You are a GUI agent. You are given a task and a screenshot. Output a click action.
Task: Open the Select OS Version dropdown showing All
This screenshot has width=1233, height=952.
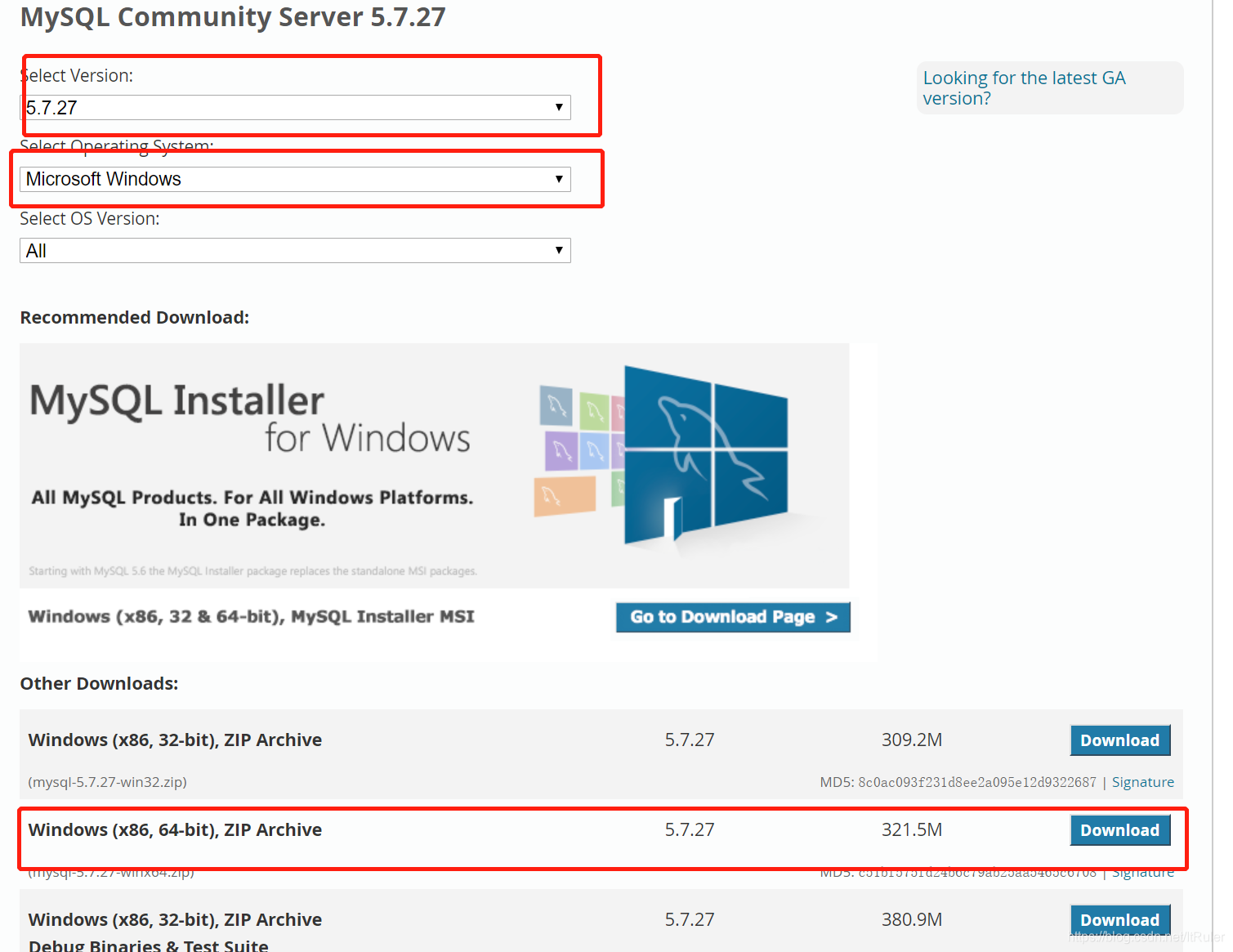[295, 251]
